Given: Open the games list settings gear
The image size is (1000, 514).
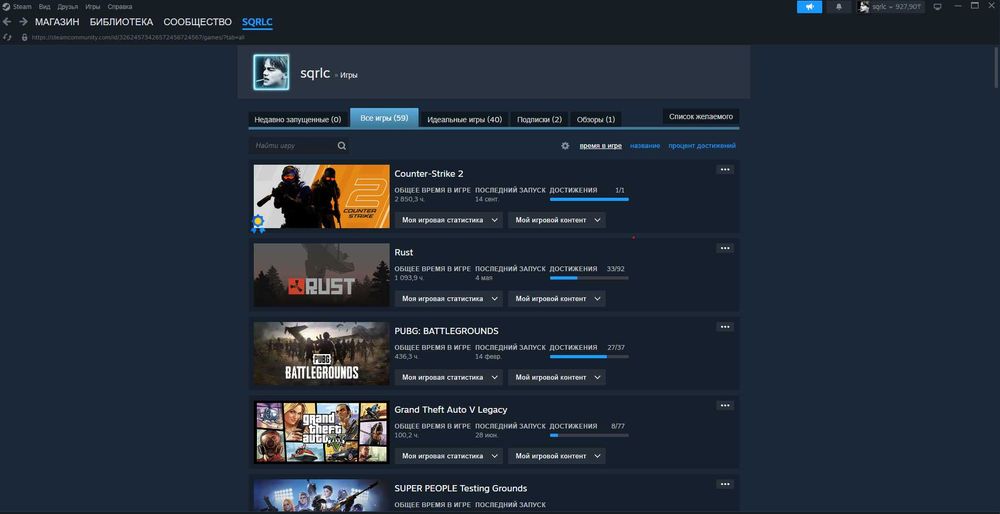Looking at the screenshot, I should coord(565,145).
